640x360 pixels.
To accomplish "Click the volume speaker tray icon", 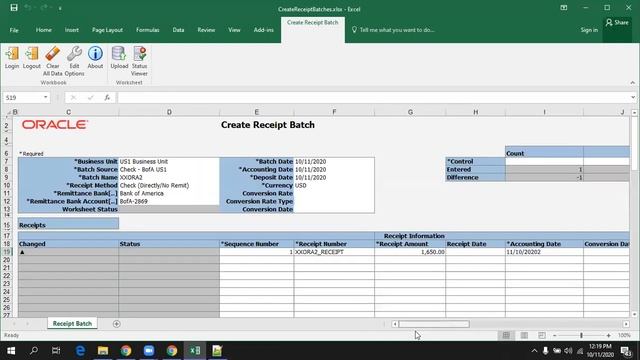I will (x=568, y=351).
